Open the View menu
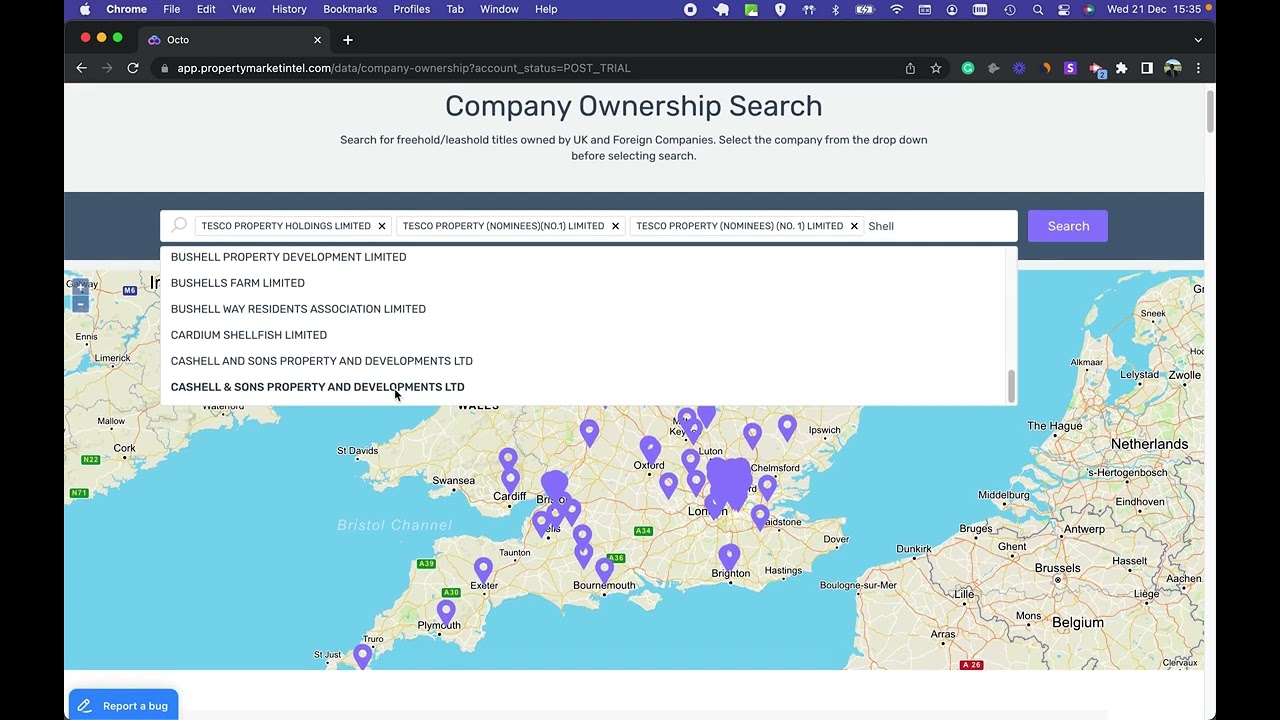This screenshot has height=720, width=1280. pos(244,9)
